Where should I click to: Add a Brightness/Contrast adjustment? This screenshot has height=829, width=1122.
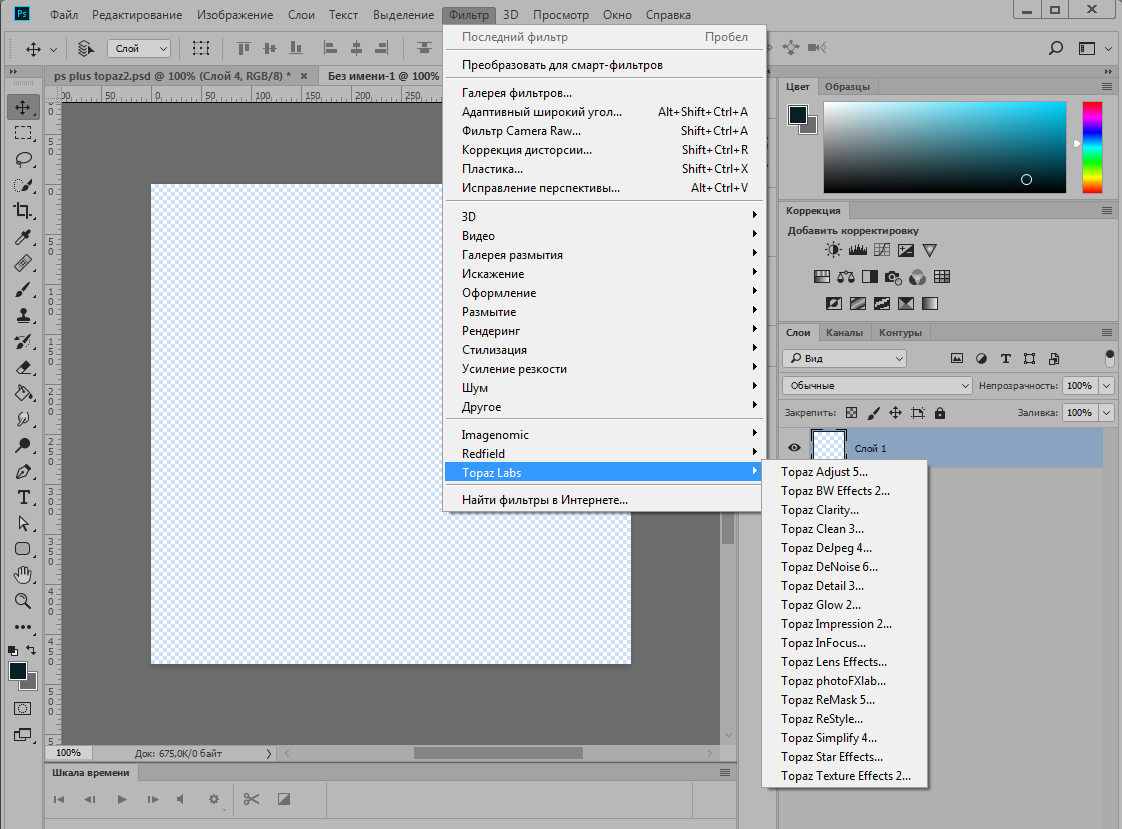pos(833,250)
